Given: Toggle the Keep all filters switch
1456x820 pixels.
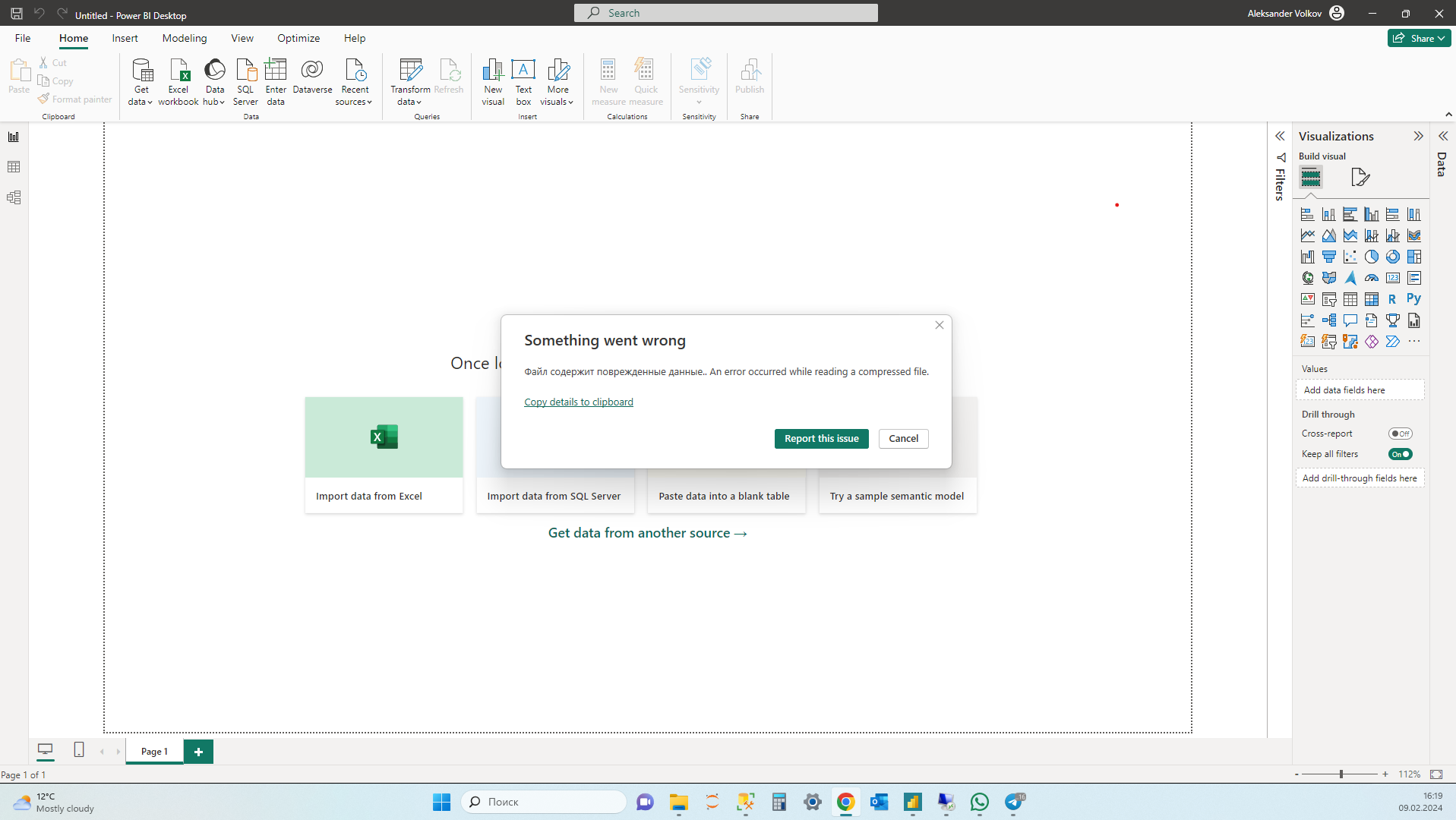Looking at the screenshot, I should click(x=1400, y=454).
